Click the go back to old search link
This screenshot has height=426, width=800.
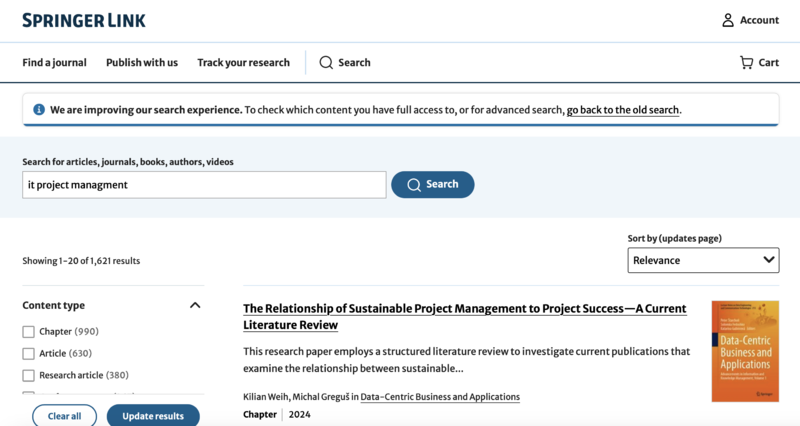click(x=623, y=110)
